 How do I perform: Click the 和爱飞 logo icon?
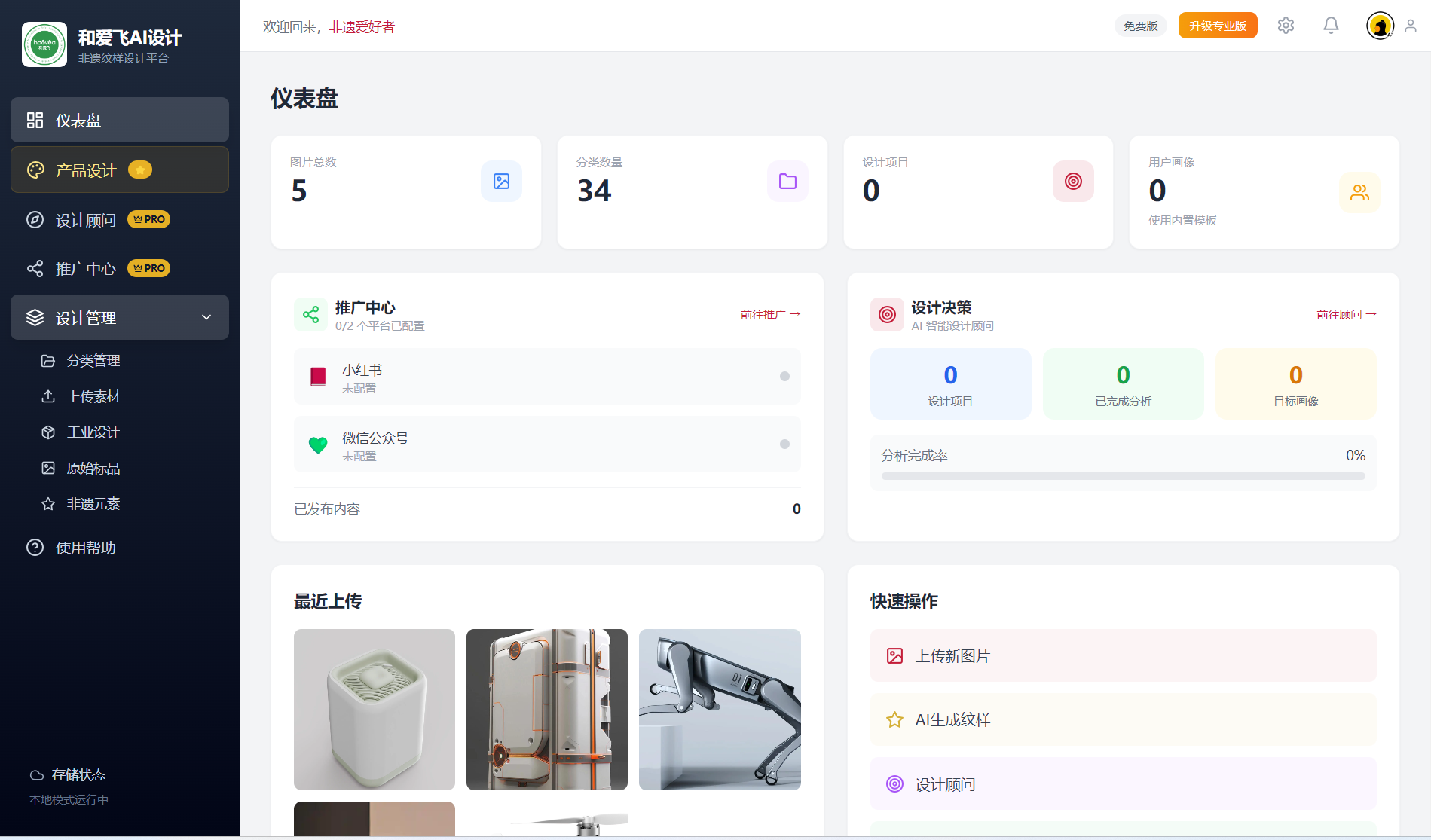44,44
